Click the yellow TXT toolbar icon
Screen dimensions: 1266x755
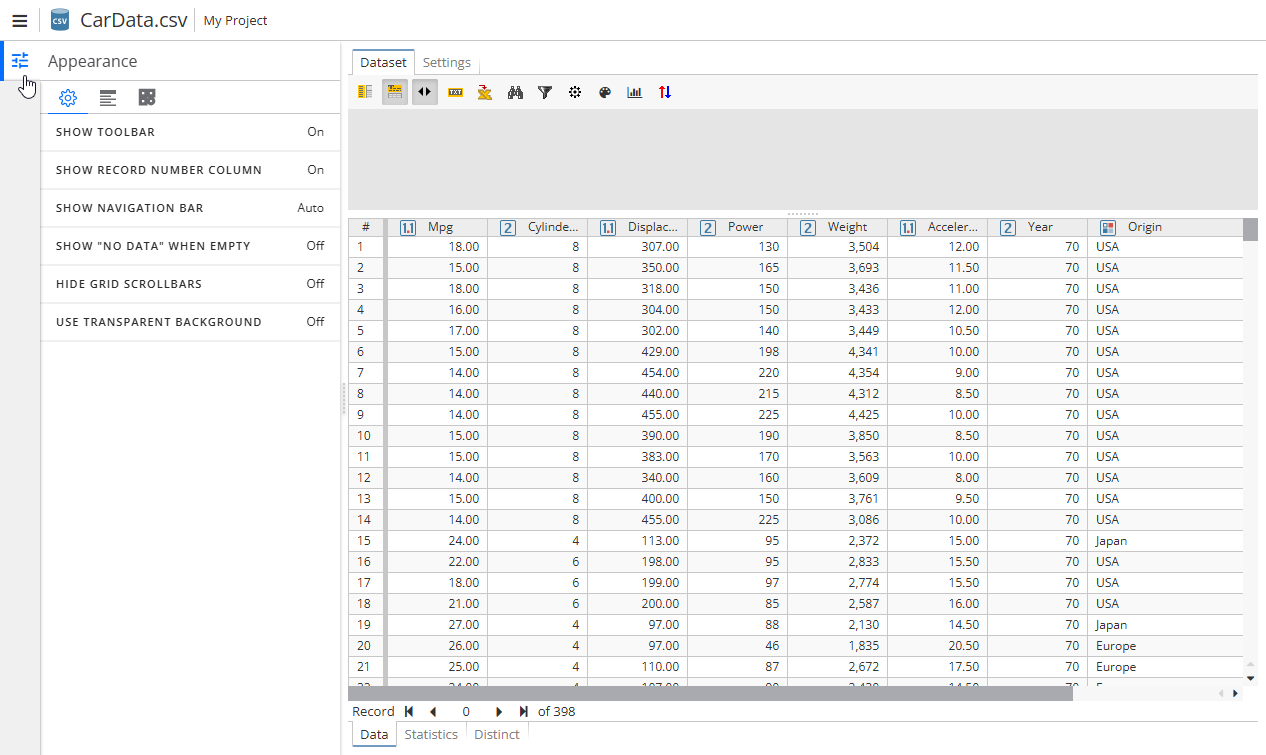coord(455,92)
